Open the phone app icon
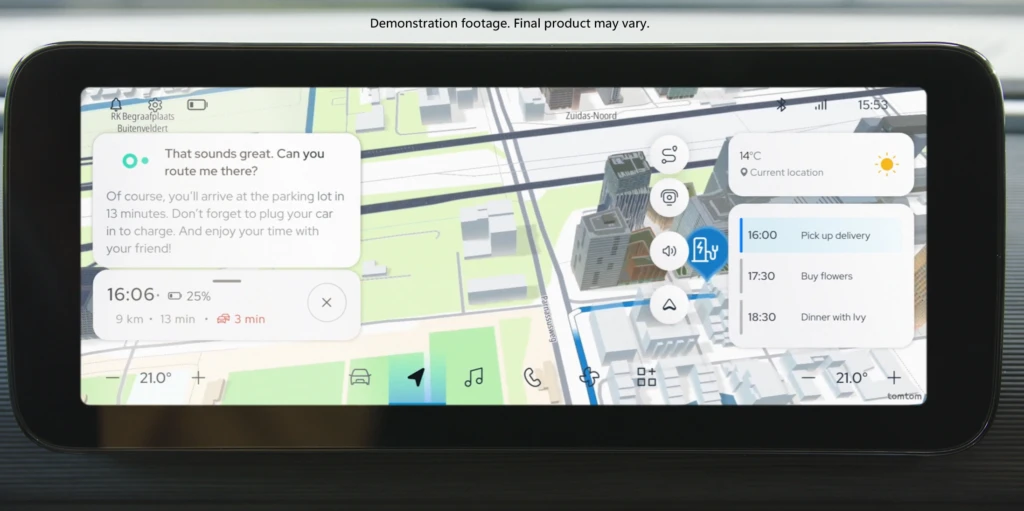The image size is (1024, 511). tap(532, 377)
